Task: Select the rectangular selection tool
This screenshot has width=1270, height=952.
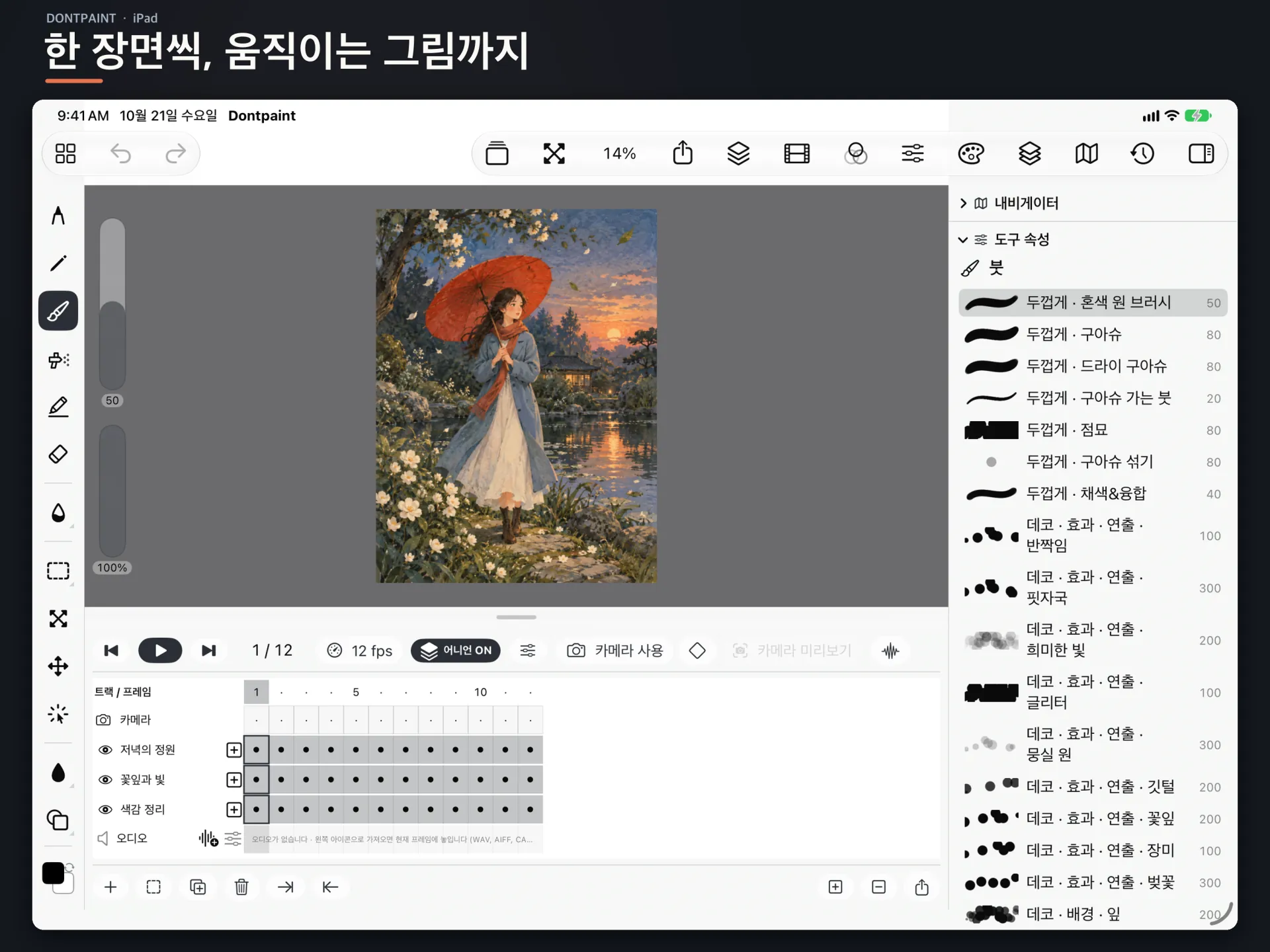Action: click(x=58, y=571)
